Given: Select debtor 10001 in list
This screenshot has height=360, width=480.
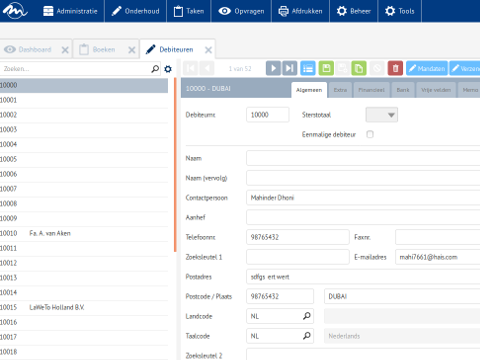Looking at the screenshot, I should click(84, 100).
